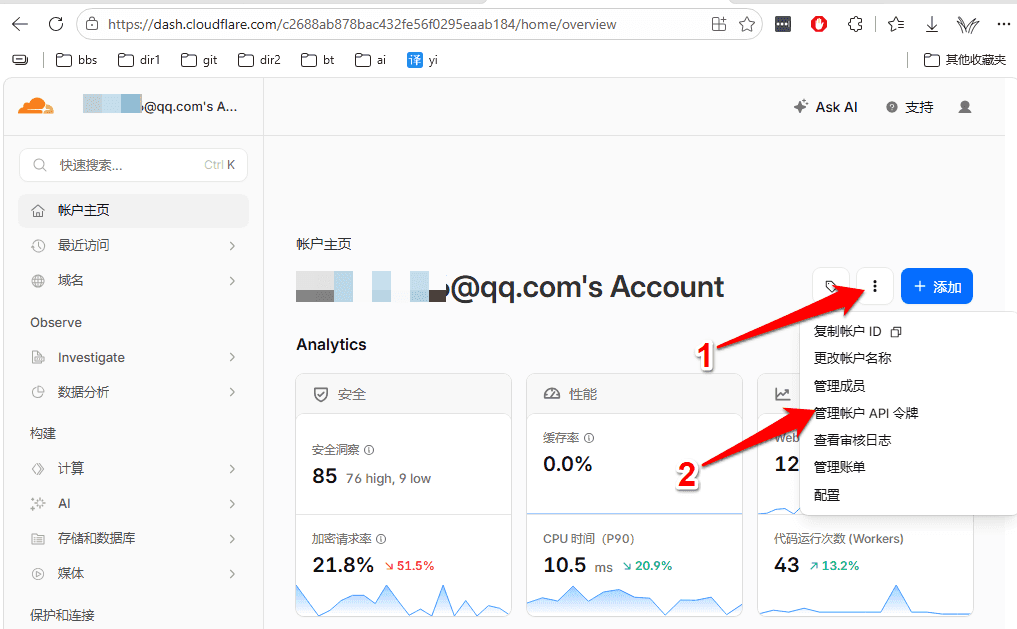1017x629 pixels.
Task: Open Ask AI assistant
Action: tap(826, 107)
